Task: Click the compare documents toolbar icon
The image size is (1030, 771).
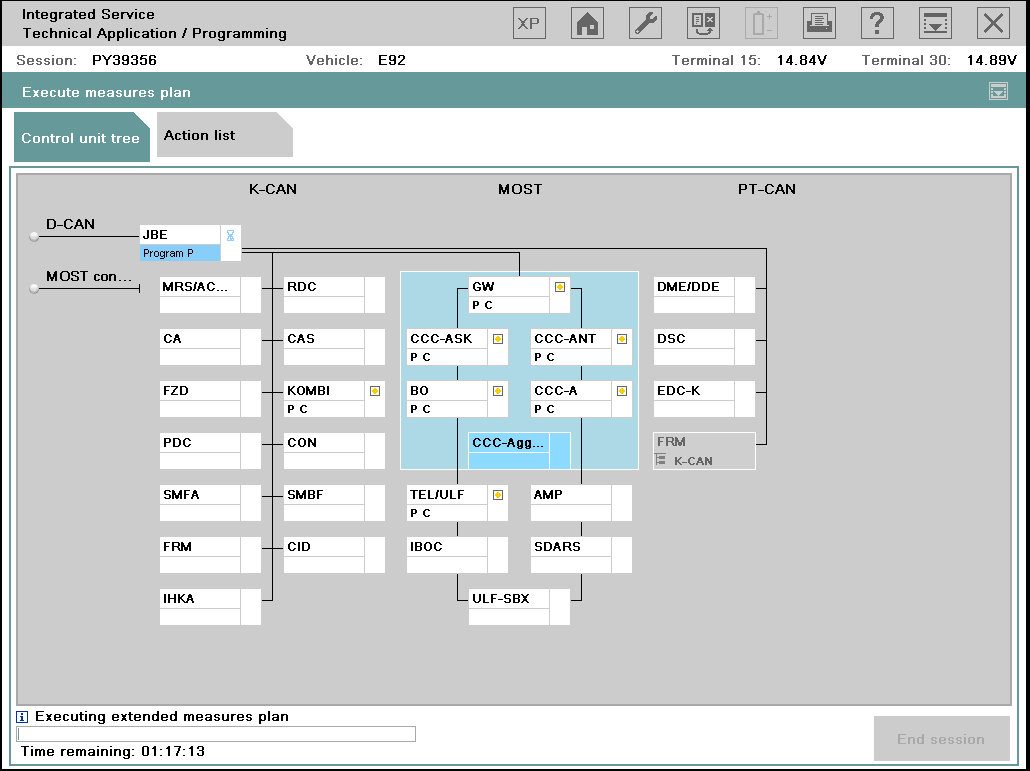Action: pyautogui.click(x=703, y=24)
